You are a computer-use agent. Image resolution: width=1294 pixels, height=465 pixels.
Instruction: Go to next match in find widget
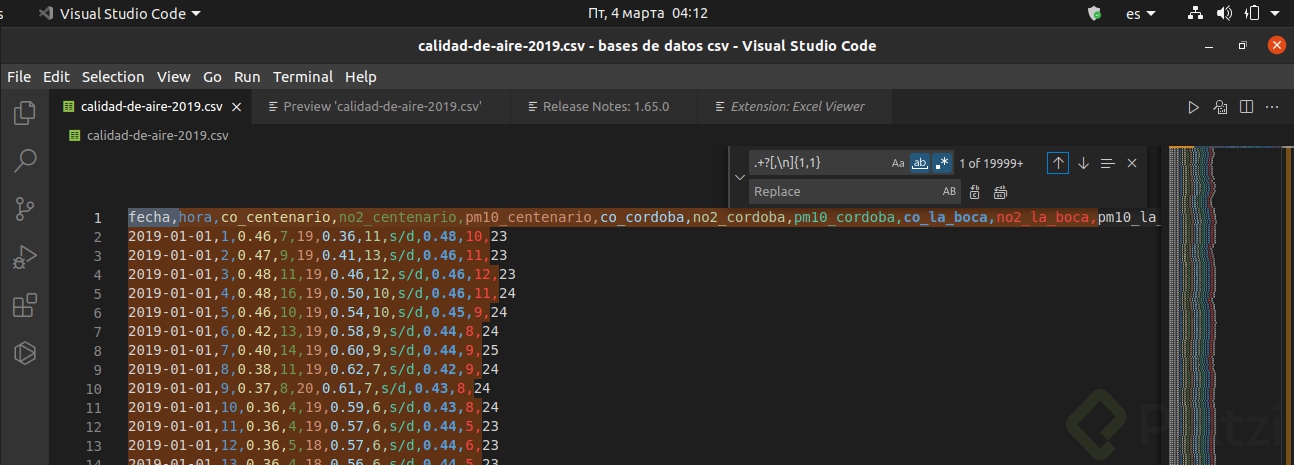[1083, 163]
